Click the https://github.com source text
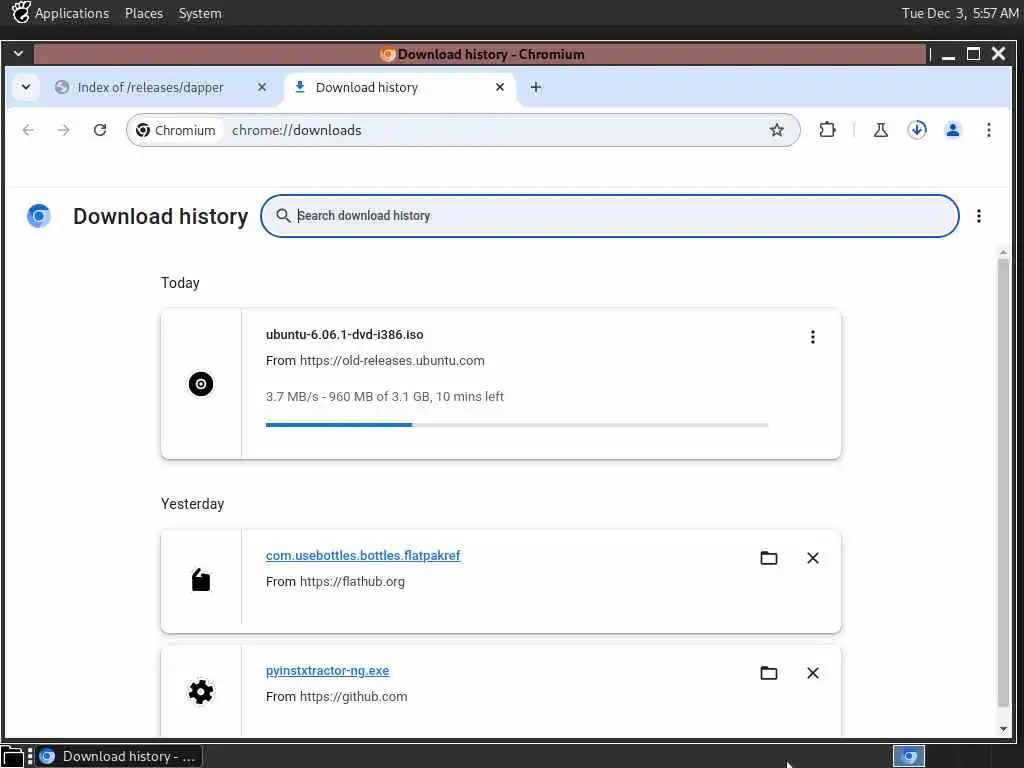This screenshot has width=1024, height=768. [353, 696]
